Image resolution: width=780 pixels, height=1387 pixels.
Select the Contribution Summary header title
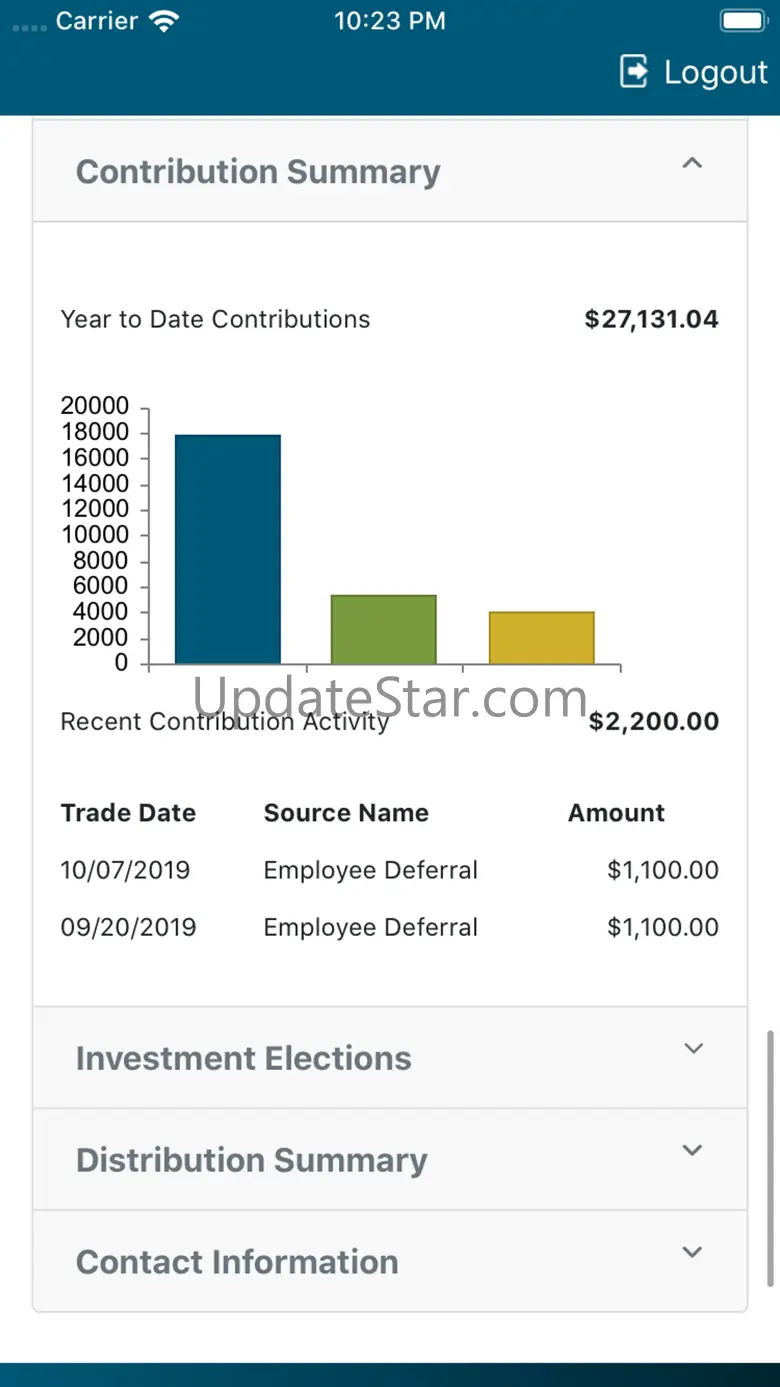[x=258, y=172]
